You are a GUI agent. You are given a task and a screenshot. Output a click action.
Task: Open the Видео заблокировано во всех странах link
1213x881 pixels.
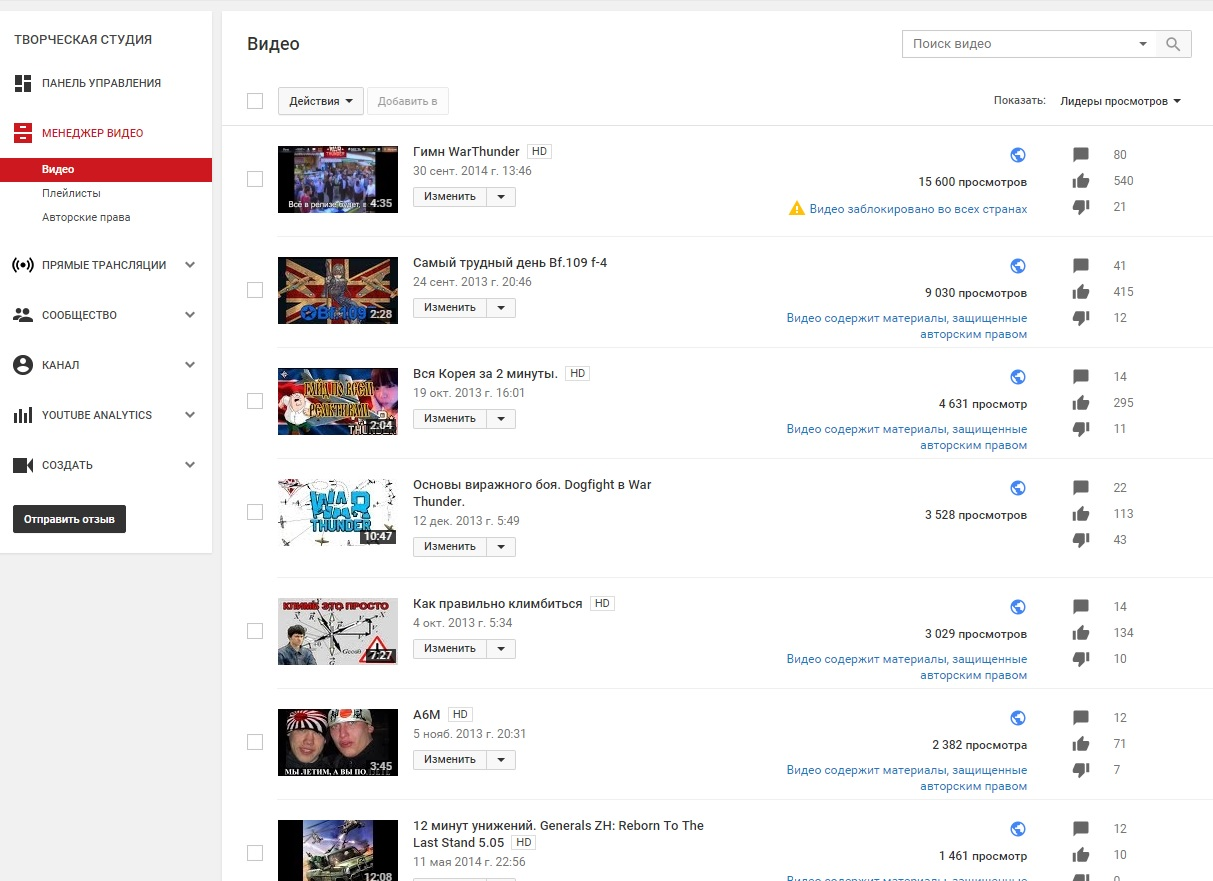click(918, 209)
